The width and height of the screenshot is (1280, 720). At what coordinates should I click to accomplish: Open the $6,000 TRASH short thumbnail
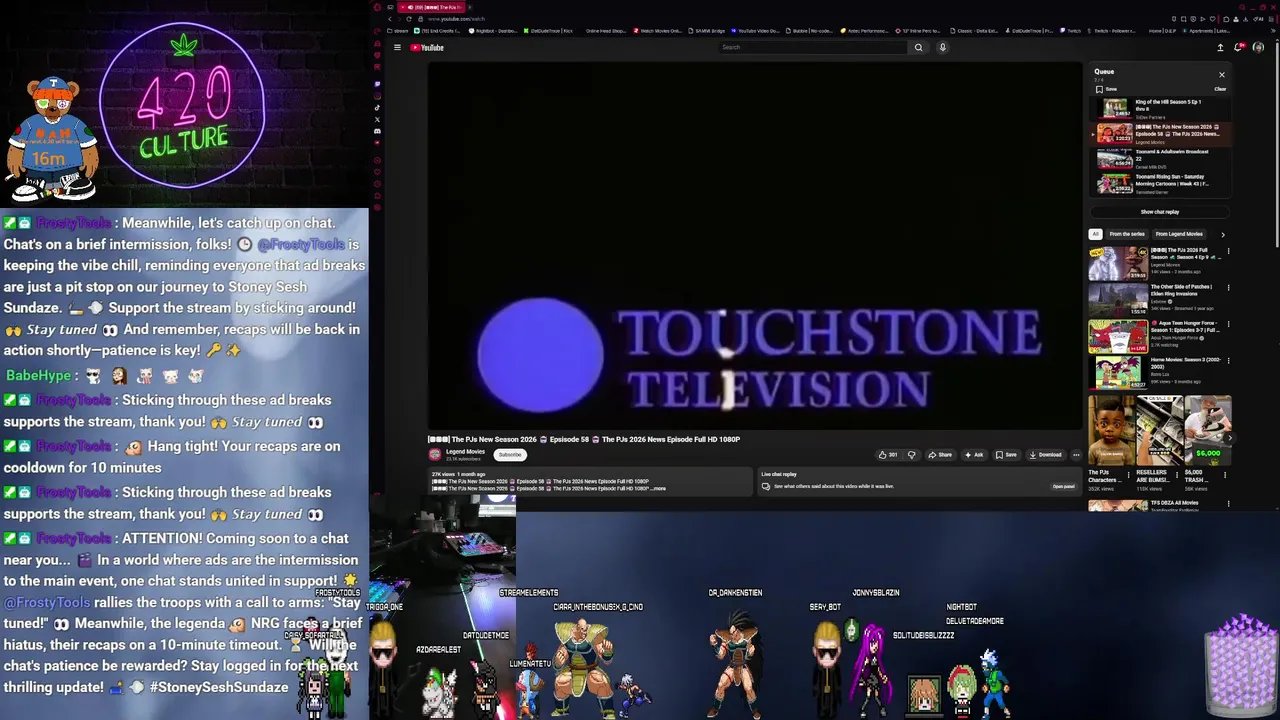1208,430
